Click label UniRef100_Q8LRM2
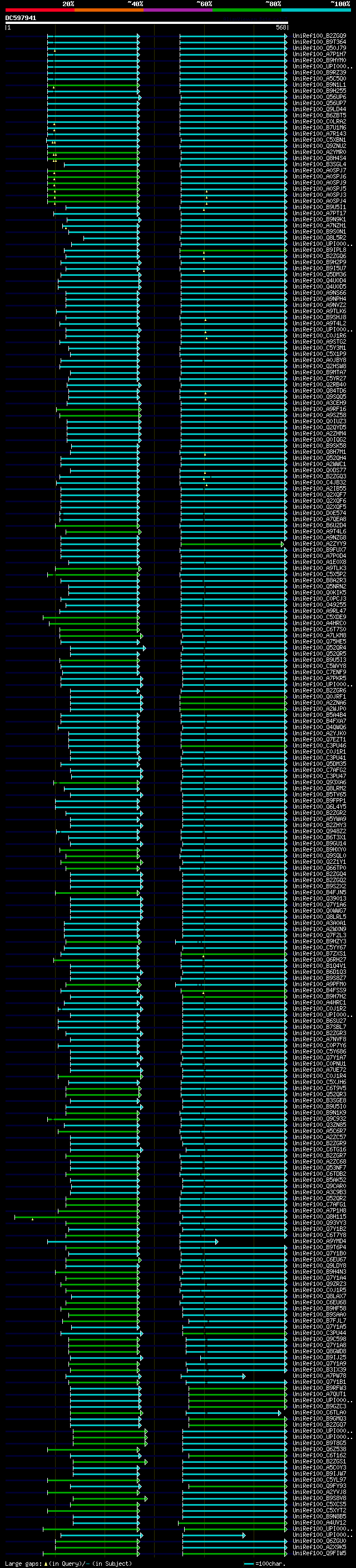This screenshot has height=1568, width=356. pyautogui.click(x=319, y=788)
